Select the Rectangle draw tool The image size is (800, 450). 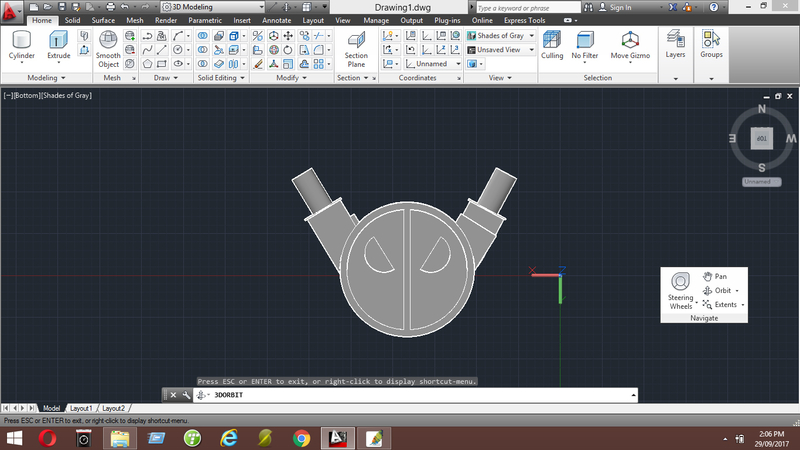click(162, 64)
